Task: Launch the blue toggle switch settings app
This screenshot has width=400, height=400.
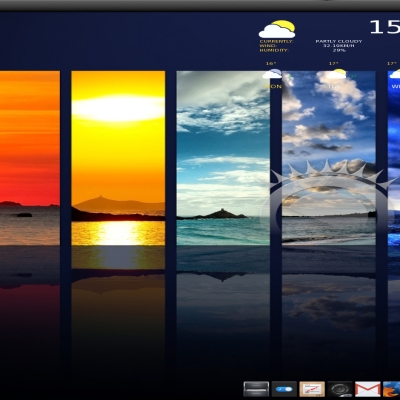Action: 284,389
